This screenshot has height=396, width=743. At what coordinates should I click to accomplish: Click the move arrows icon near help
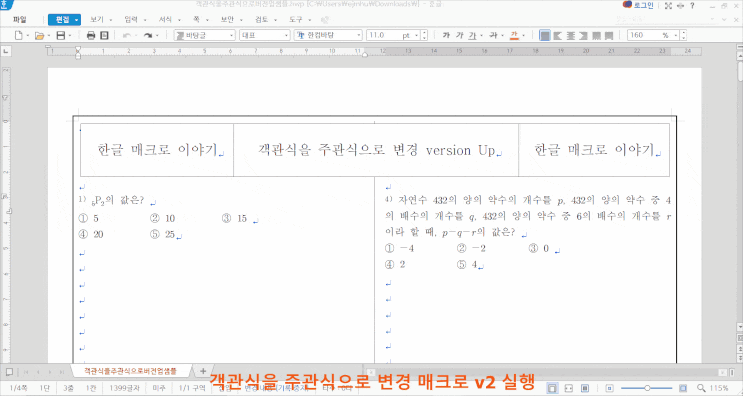(681, 6)
